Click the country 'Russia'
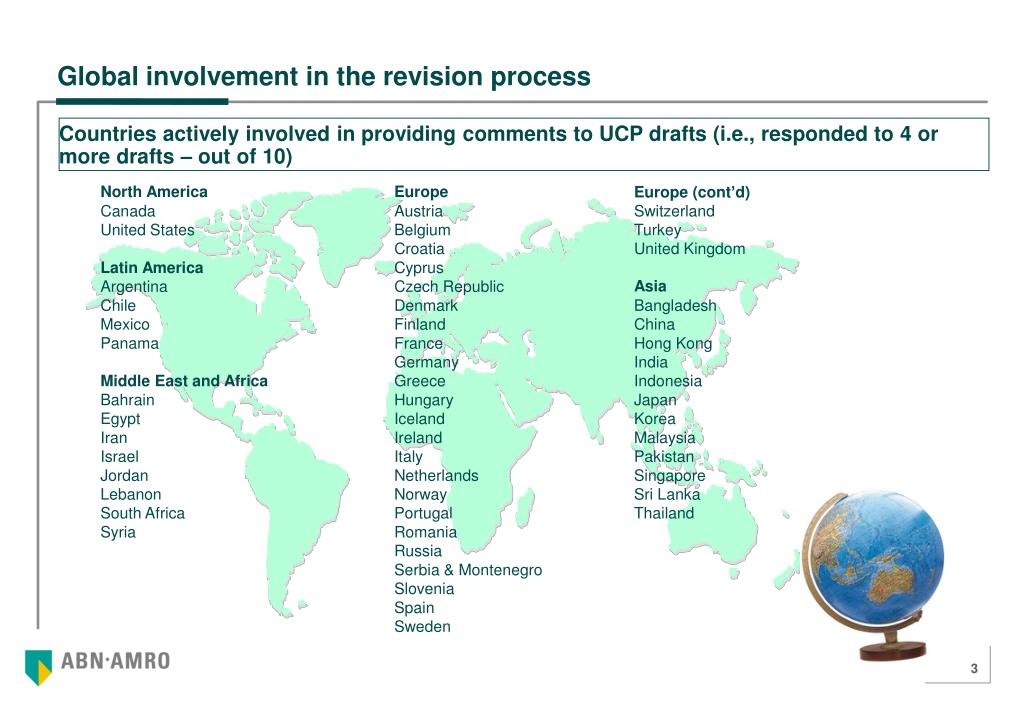This screenshot has height=708, width=1023. [418, 551]
